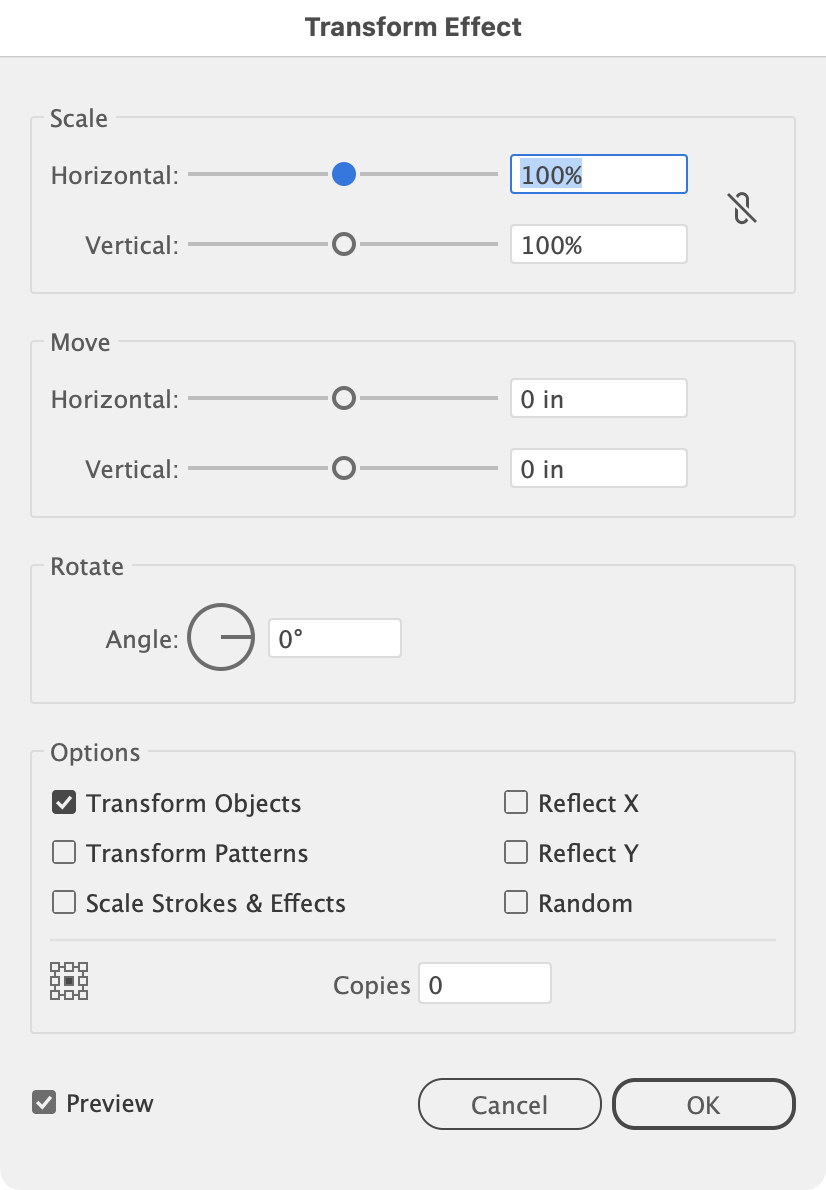Viewport: 826px width, 1190px height.
Task: Click the Angle degrees input field
Action: click(335, 638)
